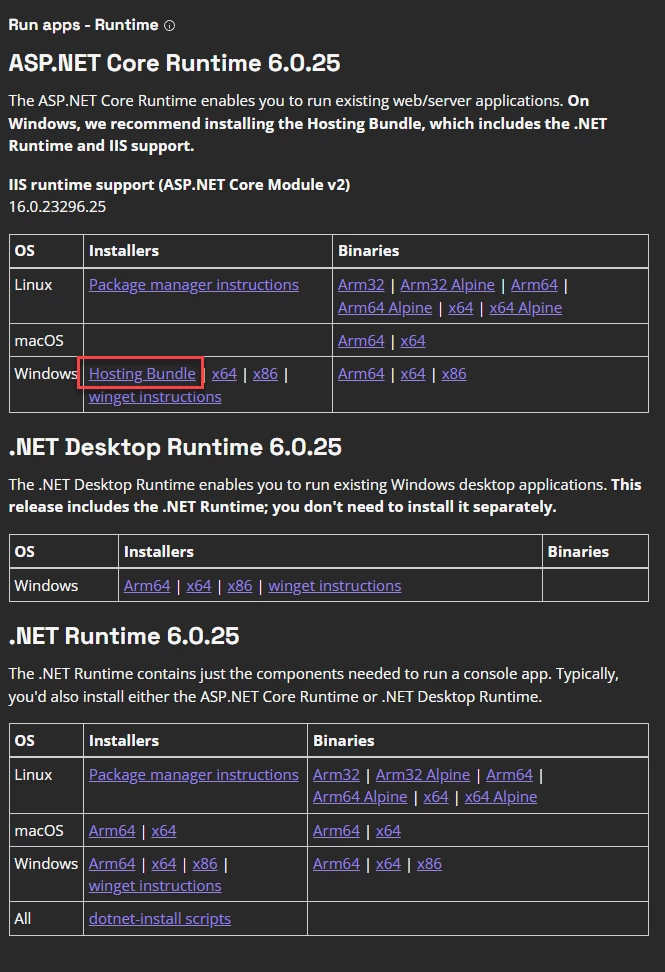
Task: Download .NET Runtime Windows x86 binary
Action: tap(429, 864)
